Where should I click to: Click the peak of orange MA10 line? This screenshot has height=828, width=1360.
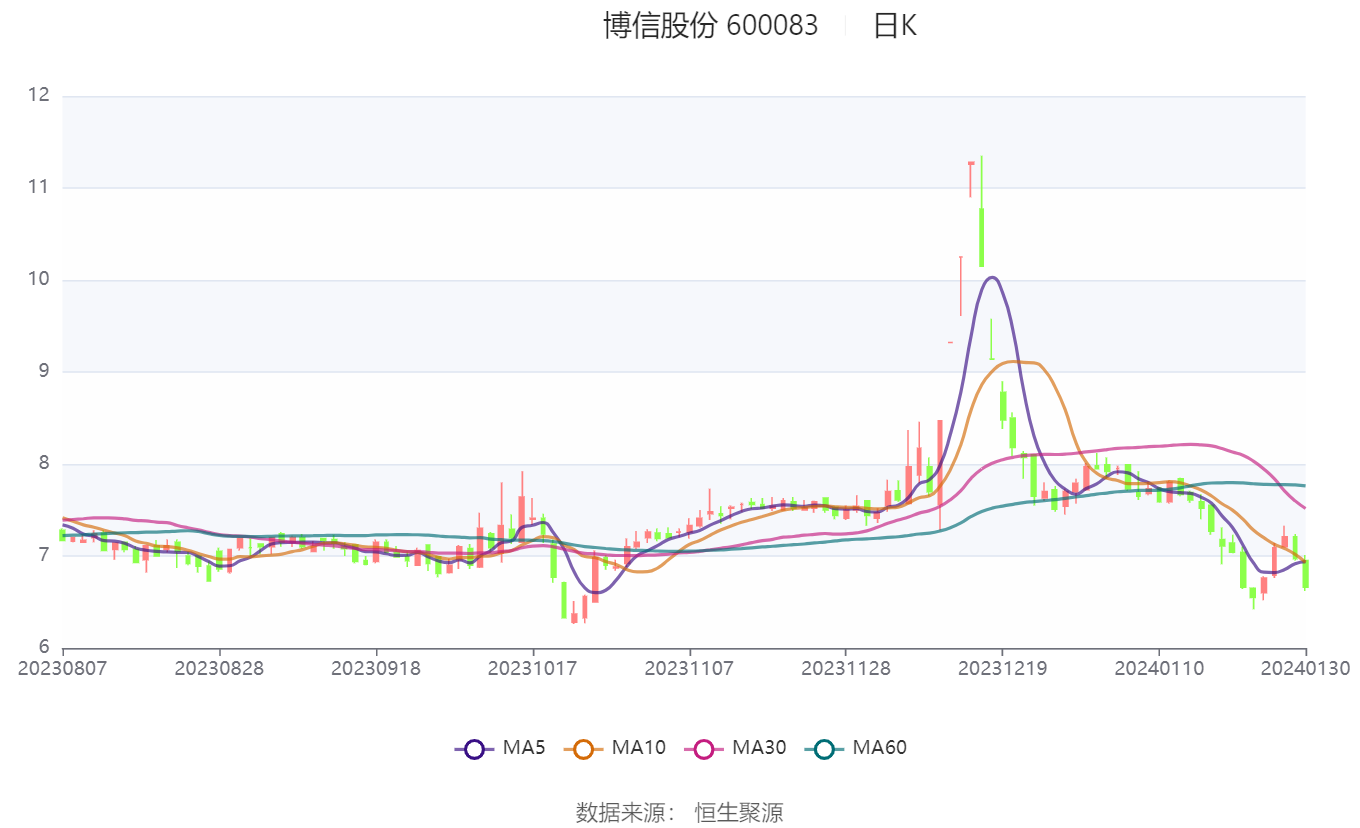point(1015,361)
